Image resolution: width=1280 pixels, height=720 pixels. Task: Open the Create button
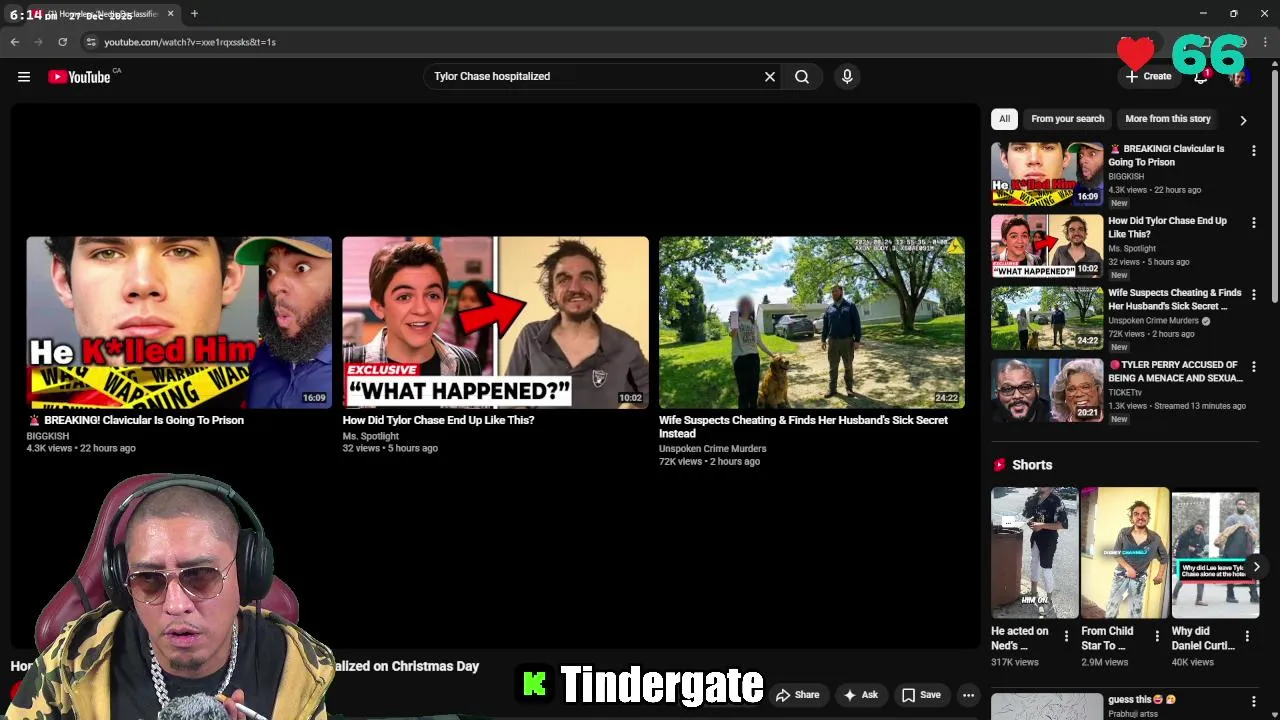coord(1148,77)
